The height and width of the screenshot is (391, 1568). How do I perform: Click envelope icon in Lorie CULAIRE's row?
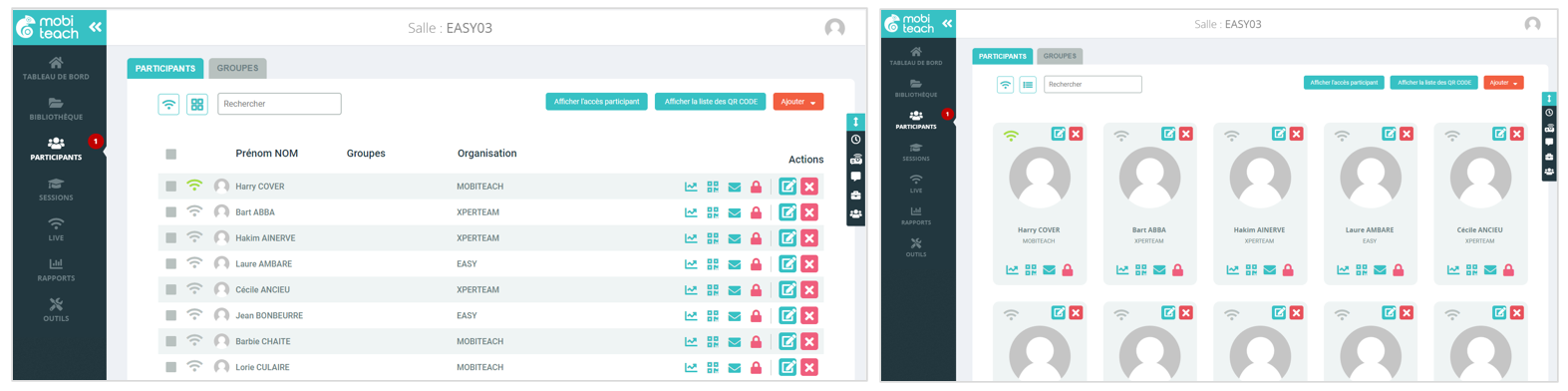pos(735,368)
